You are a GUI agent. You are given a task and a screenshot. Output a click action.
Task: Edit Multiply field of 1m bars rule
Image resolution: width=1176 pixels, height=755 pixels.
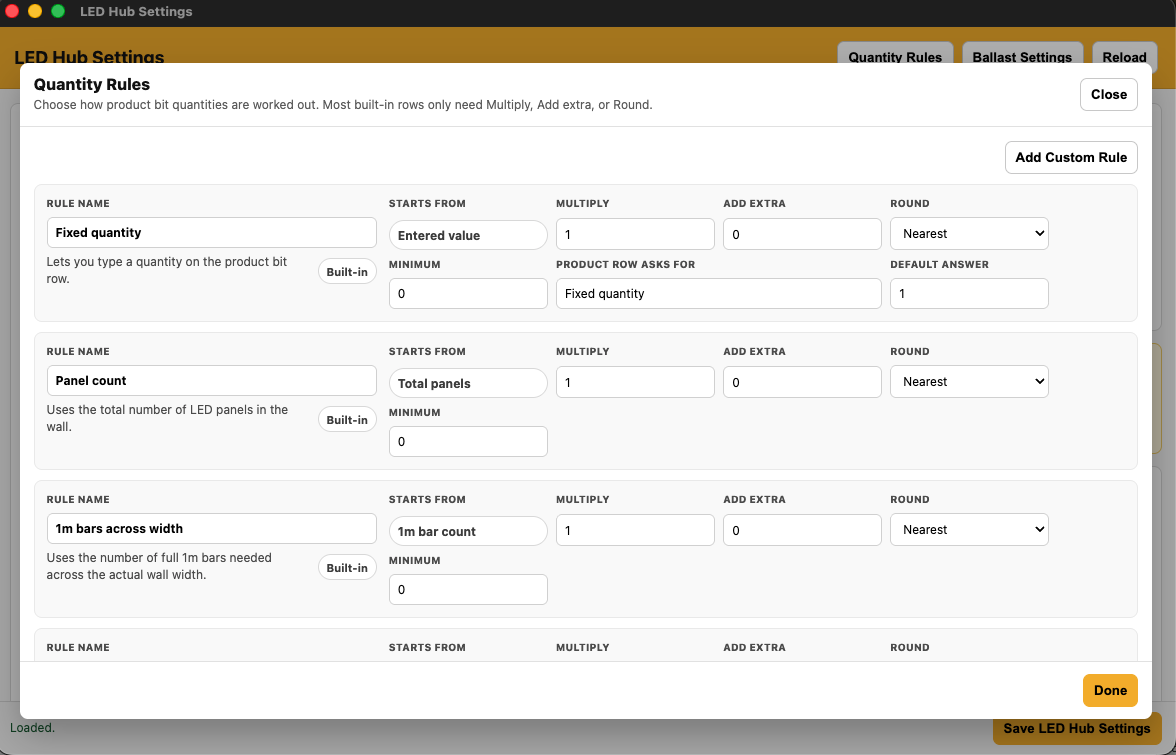pos(635,529)
